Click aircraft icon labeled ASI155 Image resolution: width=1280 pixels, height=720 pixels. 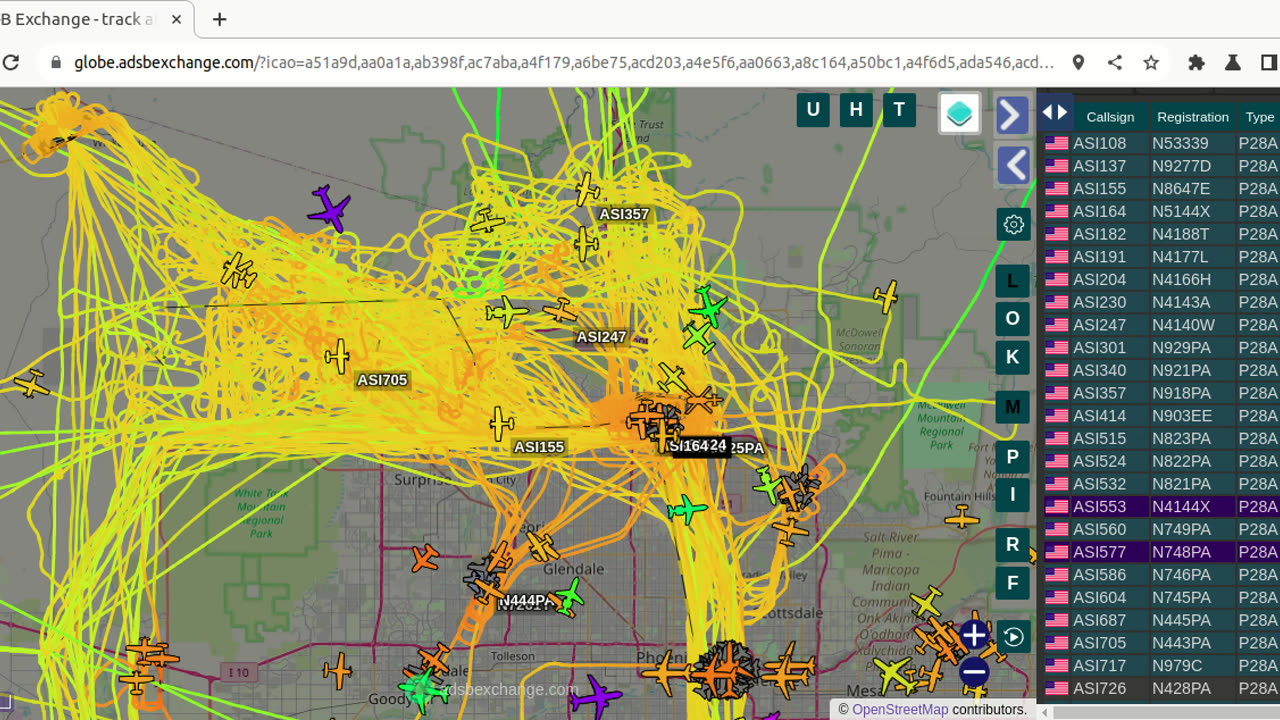[x=502, y=424]
